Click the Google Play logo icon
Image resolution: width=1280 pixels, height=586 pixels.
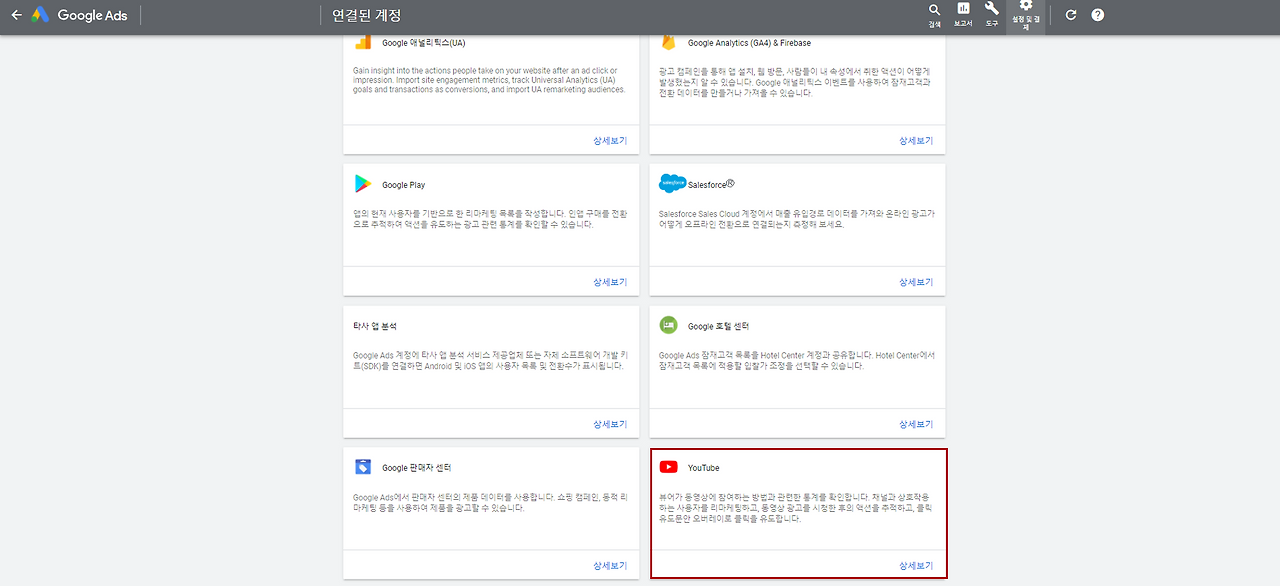click(x=362, y=184)
